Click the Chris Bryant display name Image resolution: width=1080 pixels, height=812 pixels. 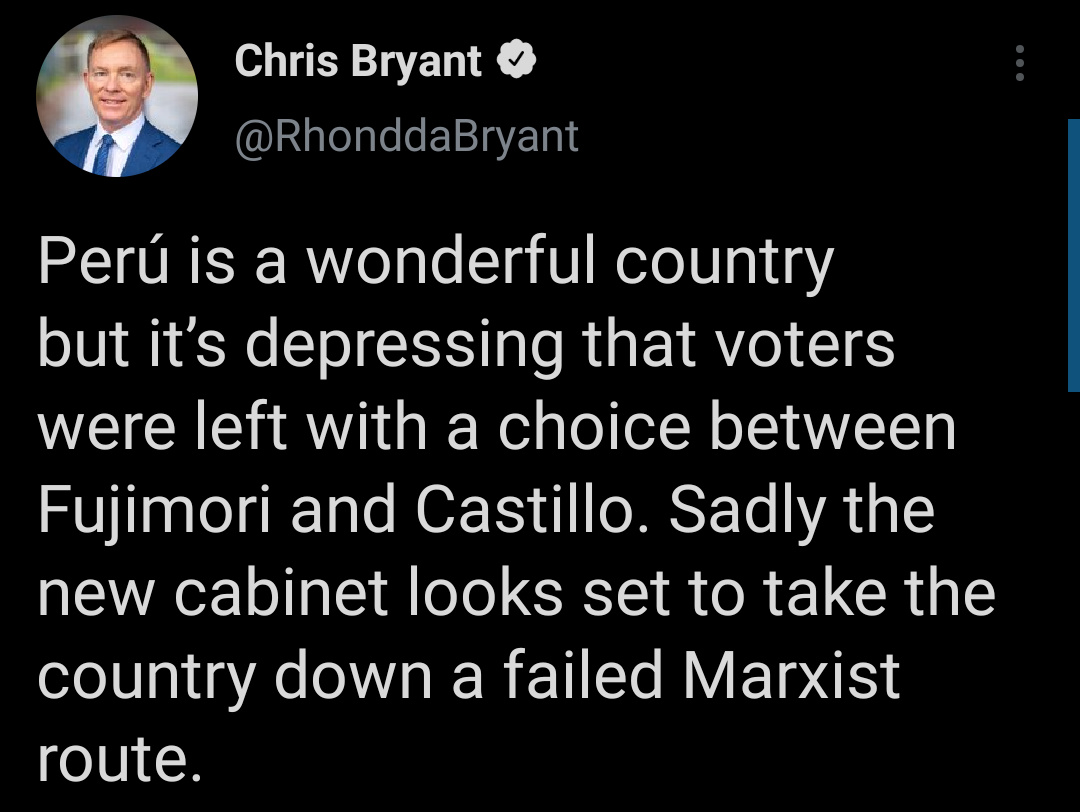358,62
